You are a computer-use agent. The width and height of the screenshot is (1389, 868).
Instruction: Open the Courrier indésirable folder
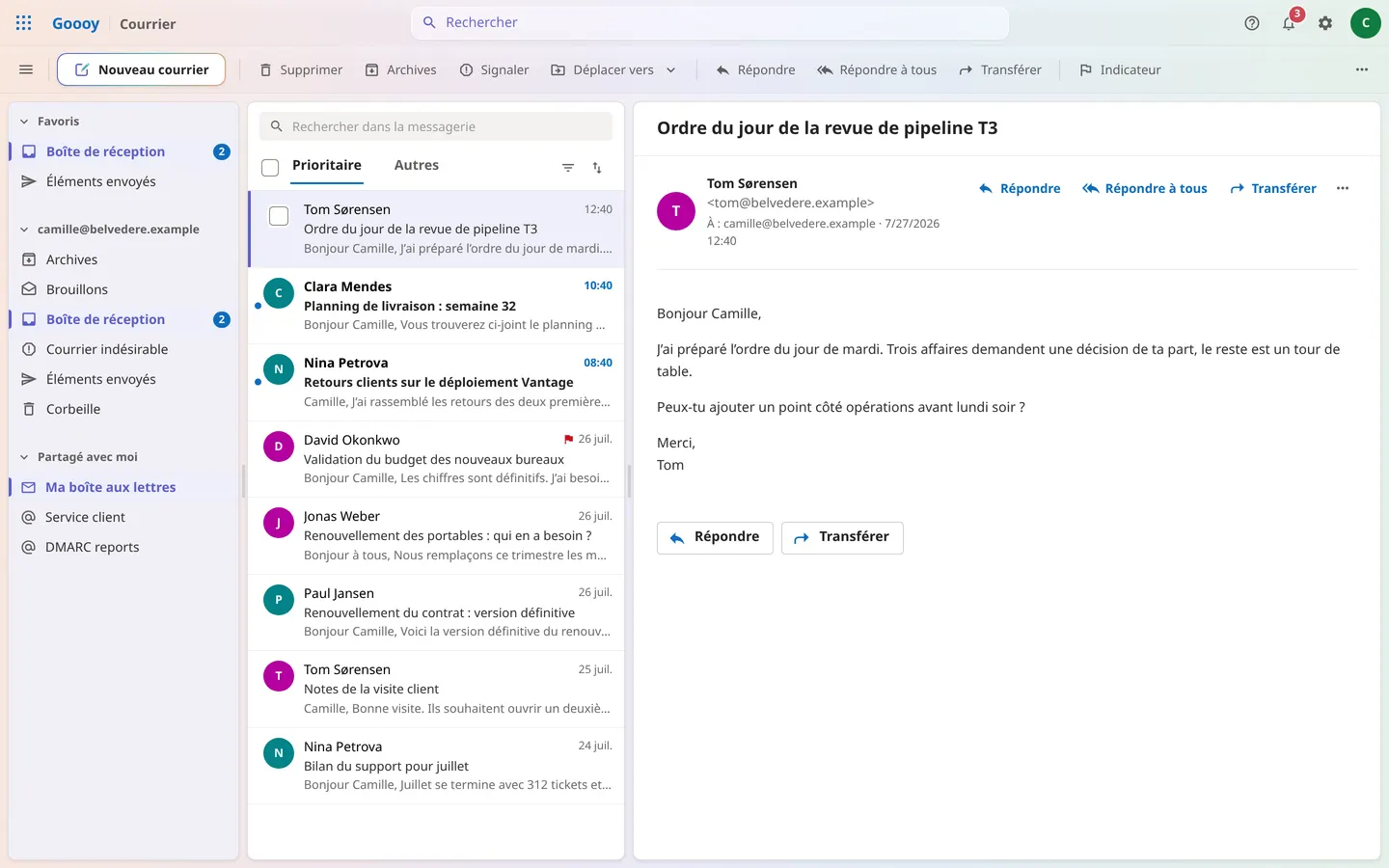(123, 349)
